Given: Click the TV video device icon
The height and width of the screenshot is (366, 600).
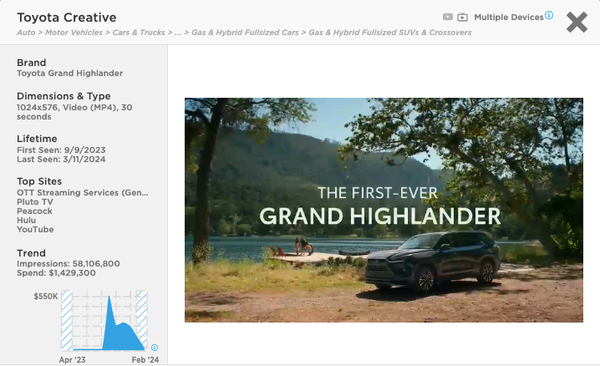Looking at the screenshot, I should pyautogui.click(x=462, y=17).
